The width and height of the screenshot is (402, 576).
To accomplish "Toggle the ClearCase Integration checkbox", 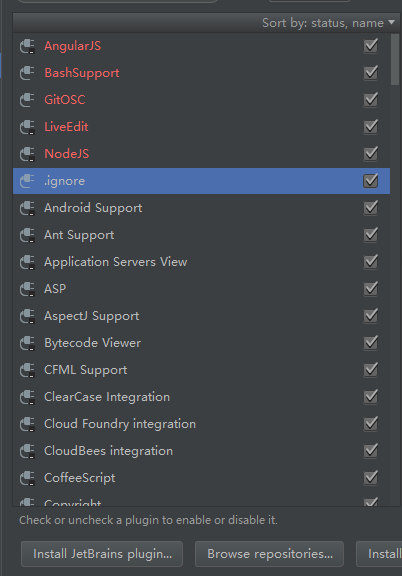I will (370, 397).
